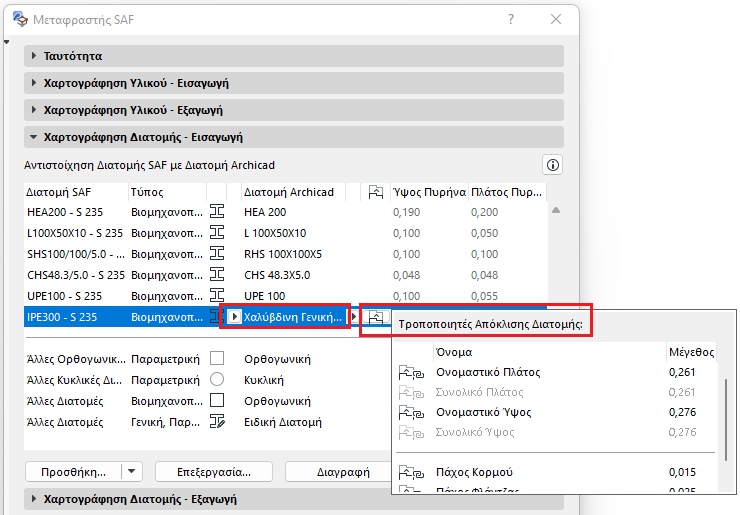
Task: Click the RHS 100X100X5 profile cell
Action: click(283, 254)
